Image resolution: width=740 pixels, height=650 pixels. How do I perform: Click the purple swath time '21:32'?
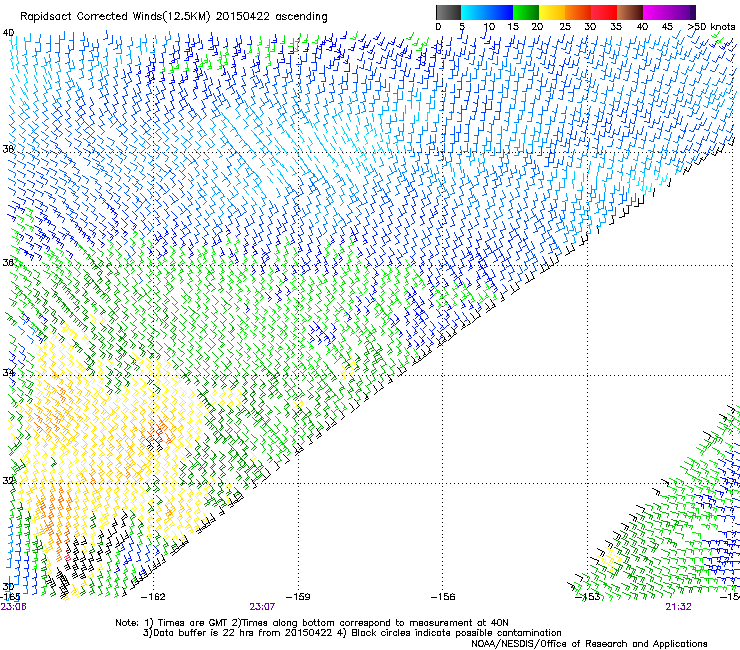click(678, 607)
